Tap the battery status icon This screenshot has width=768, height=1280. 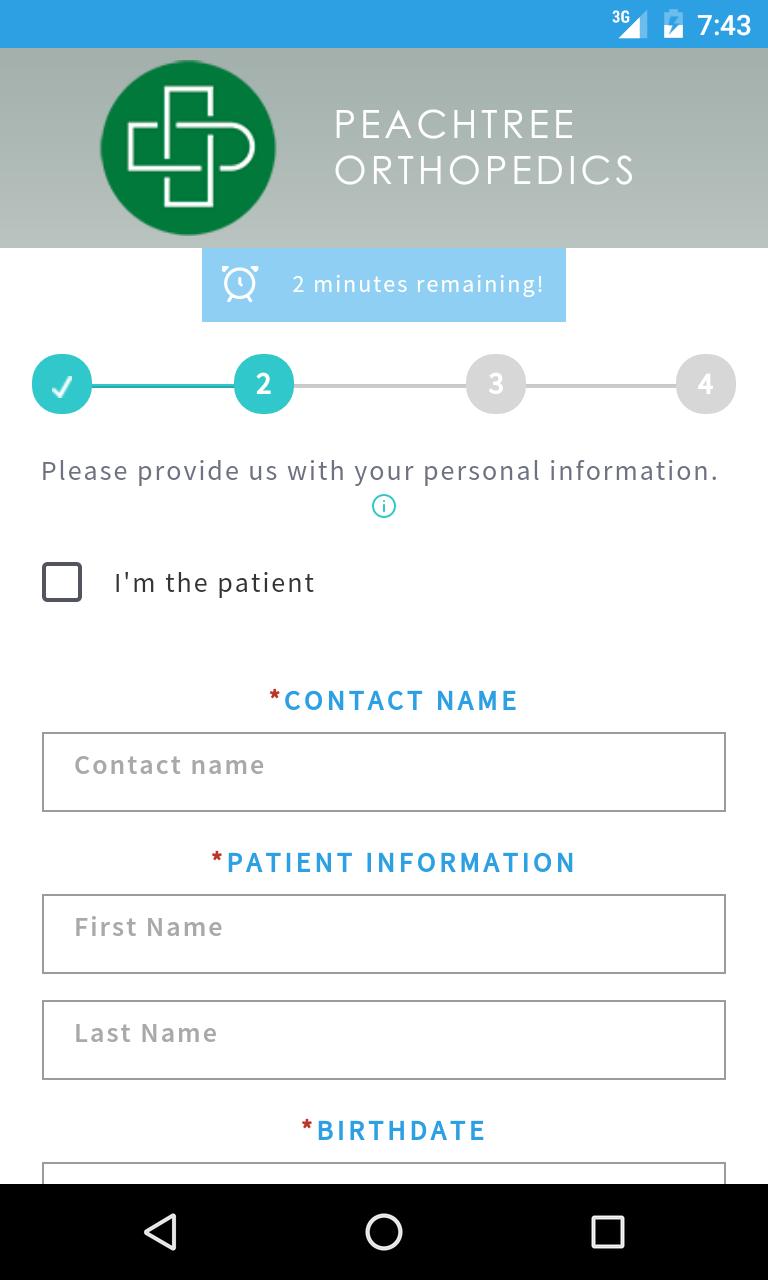click(x=673, y=24)
